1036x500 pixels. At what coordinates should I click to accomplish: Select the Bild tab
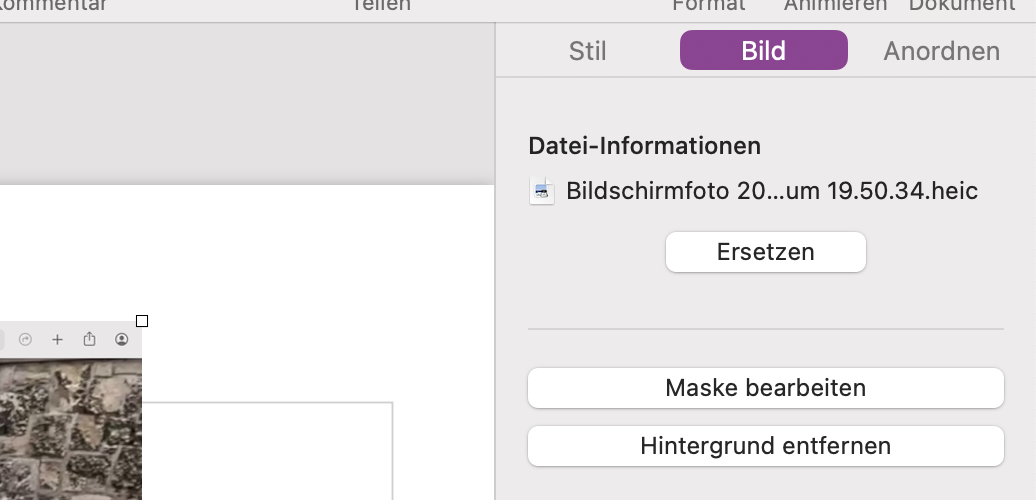[763, 51]
